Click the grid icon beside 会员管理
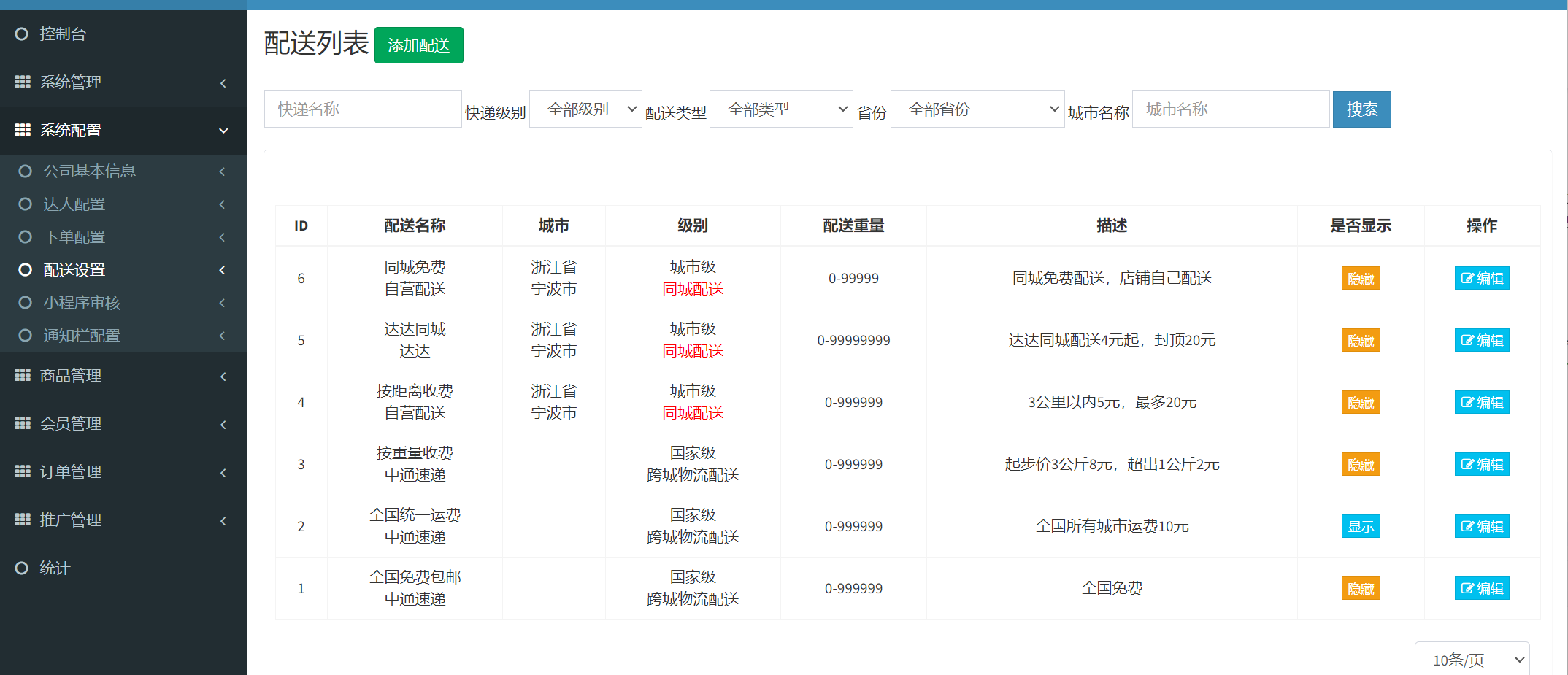 [23, 423]
